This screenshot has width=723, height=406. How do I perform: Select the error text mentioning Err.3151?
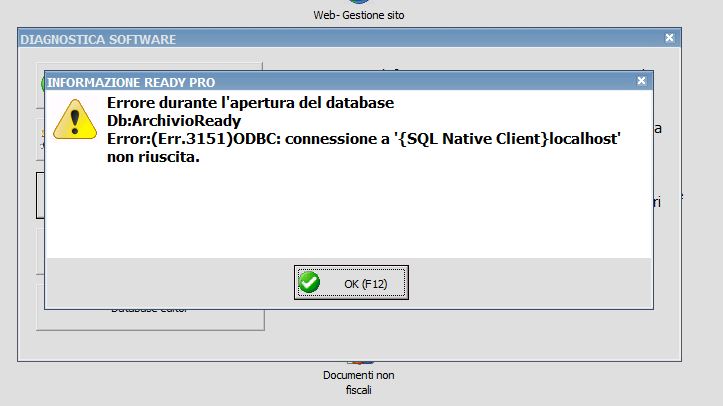364,147
